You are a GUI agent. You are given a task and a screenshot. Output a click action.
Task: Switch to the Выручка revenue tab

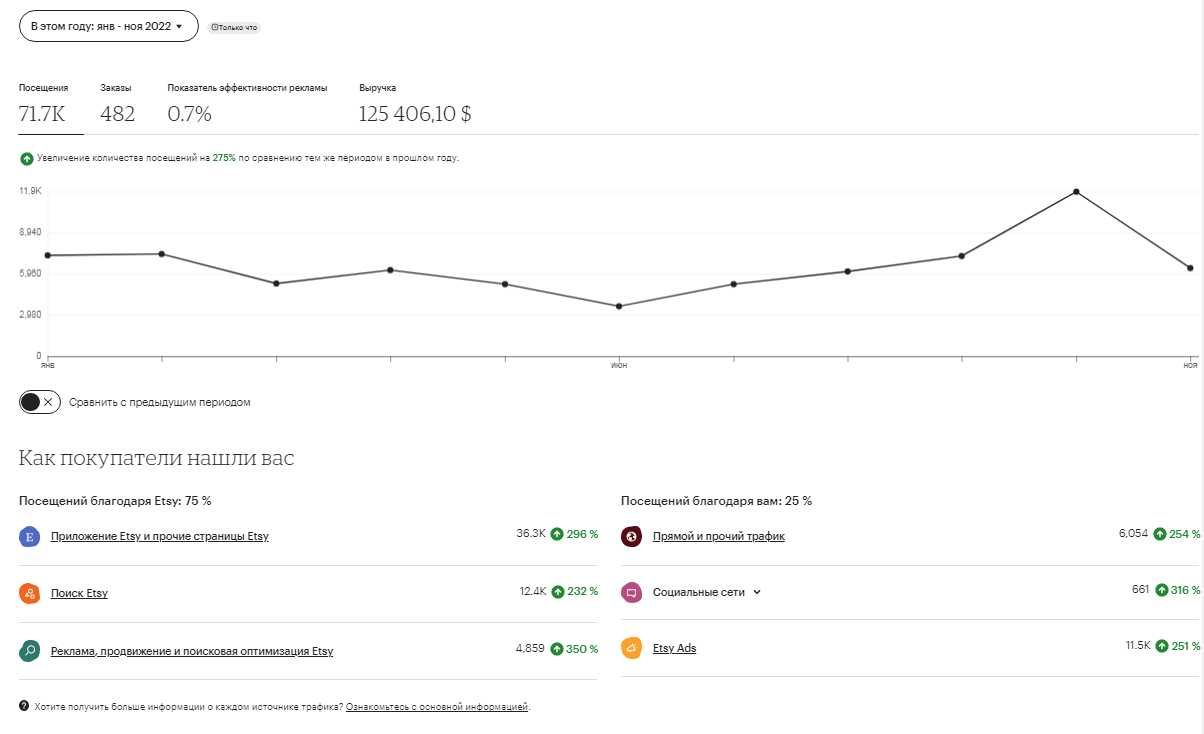click(415, 104)
